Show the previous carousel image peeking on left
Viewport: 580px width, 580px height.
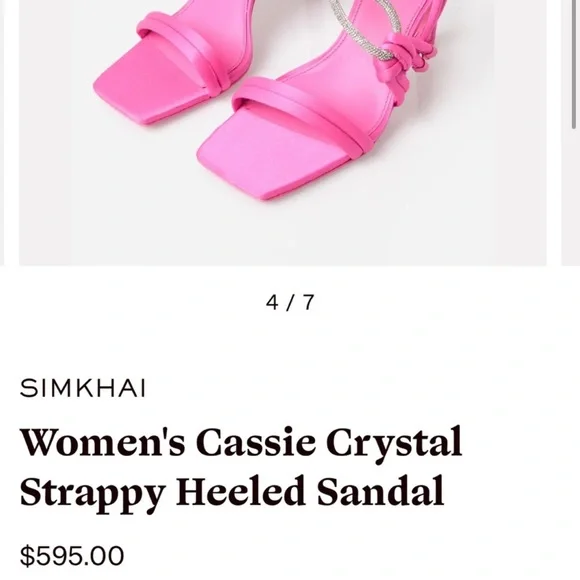[2, 132]
